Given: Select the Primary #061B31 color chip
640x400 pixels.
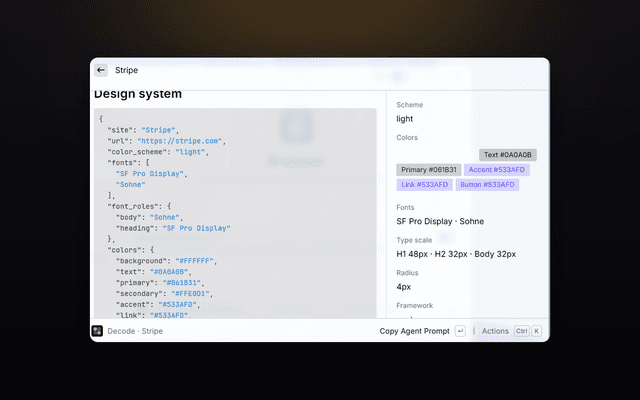Looking at the screenshot, I should click(429, 170).
